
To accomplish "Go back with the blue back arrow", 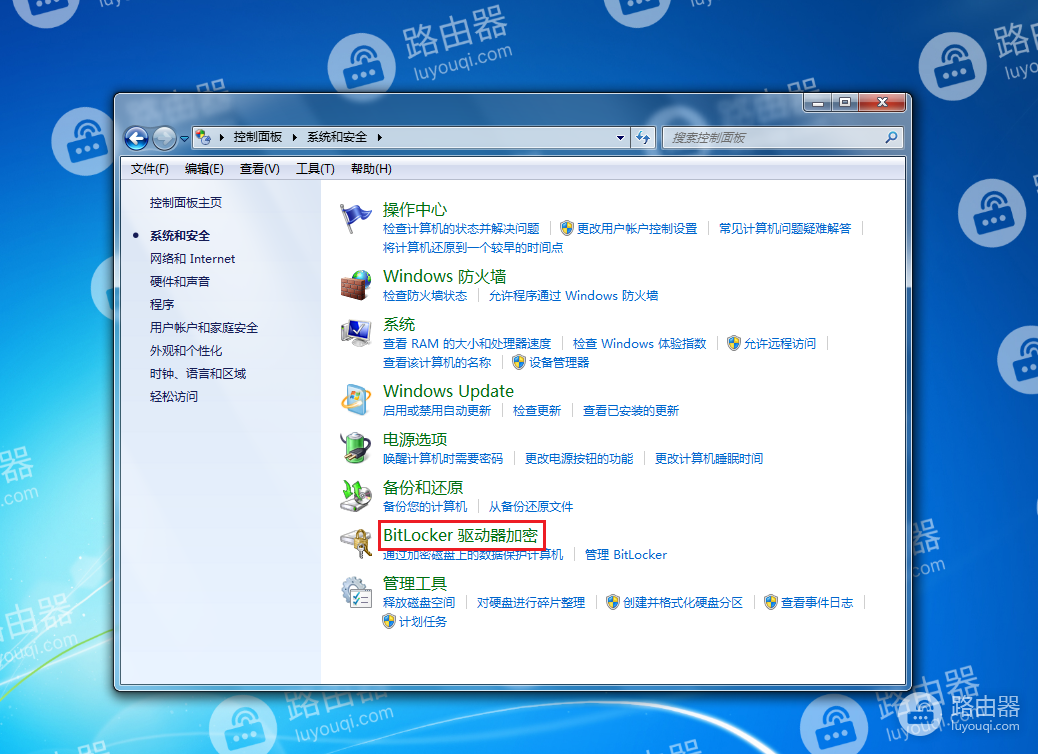I will coord(137,138).
